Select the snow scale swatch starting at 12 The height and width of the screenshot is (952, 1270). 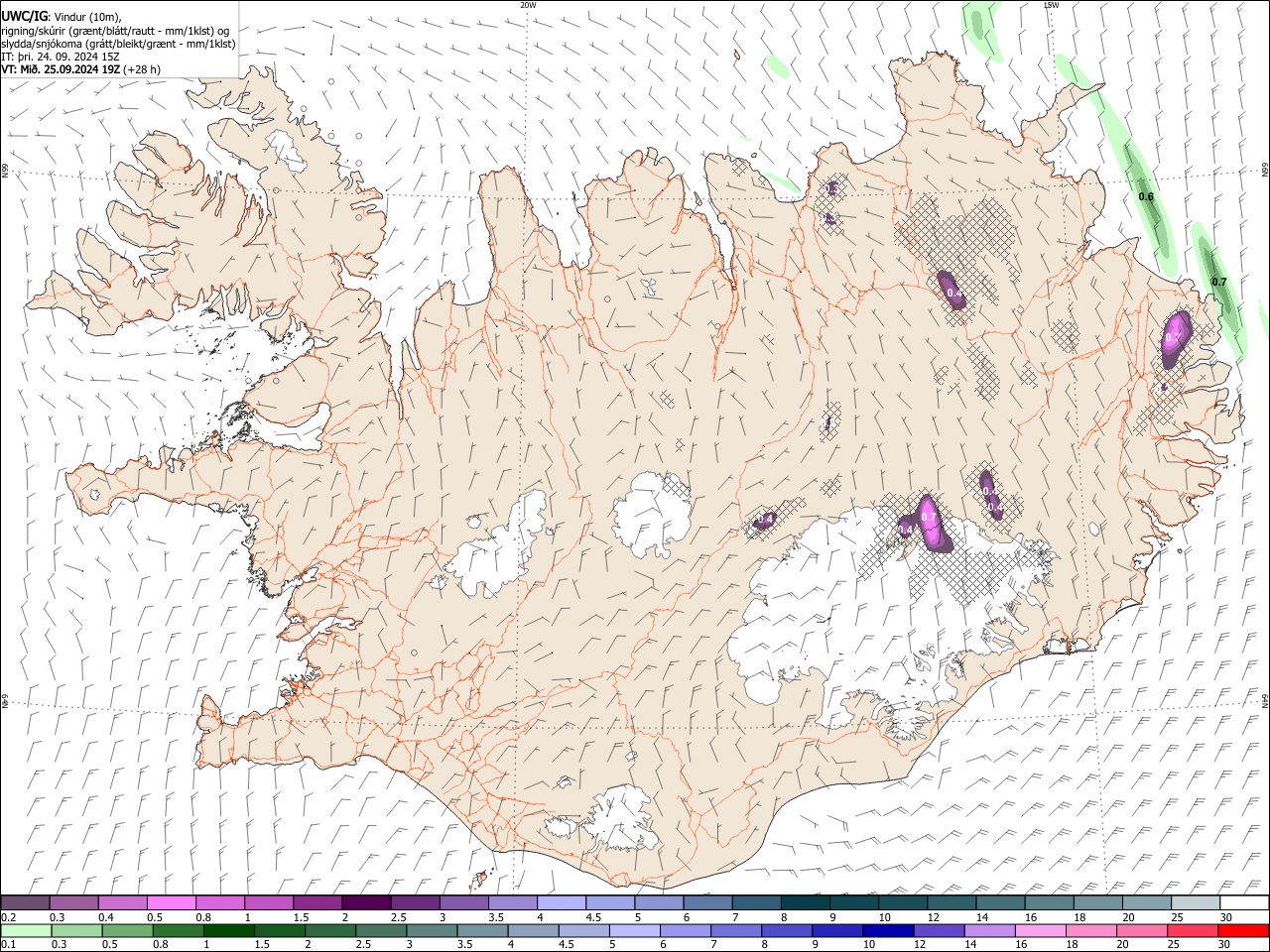(951, 902)
